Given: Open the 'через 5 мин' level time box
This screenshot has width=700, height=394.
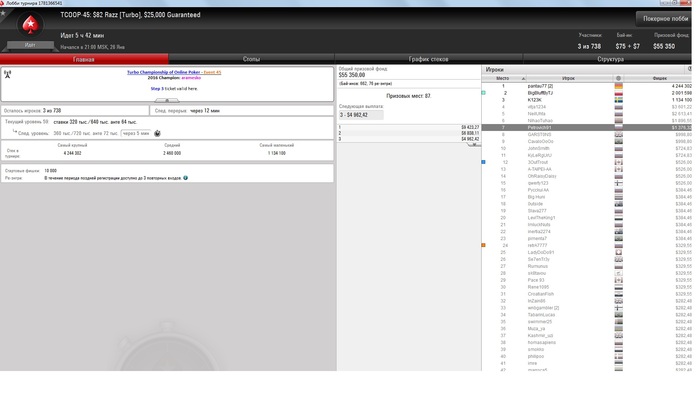Looking at the screenshot, I should point(136,133).
